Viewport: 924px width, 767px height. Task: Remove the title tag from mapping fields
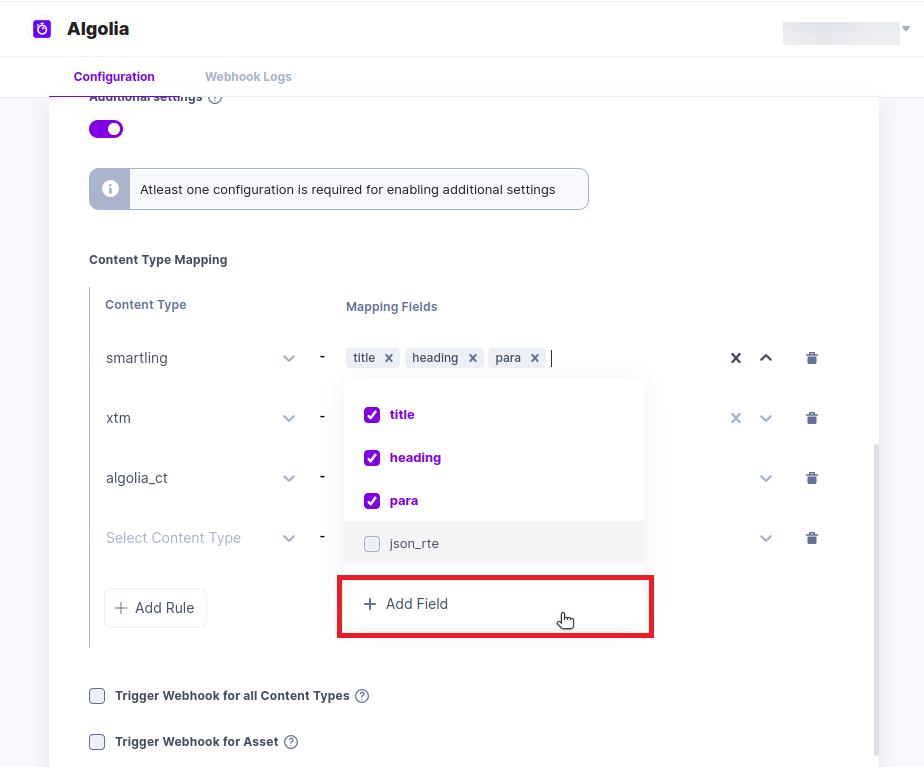(389, 358)
